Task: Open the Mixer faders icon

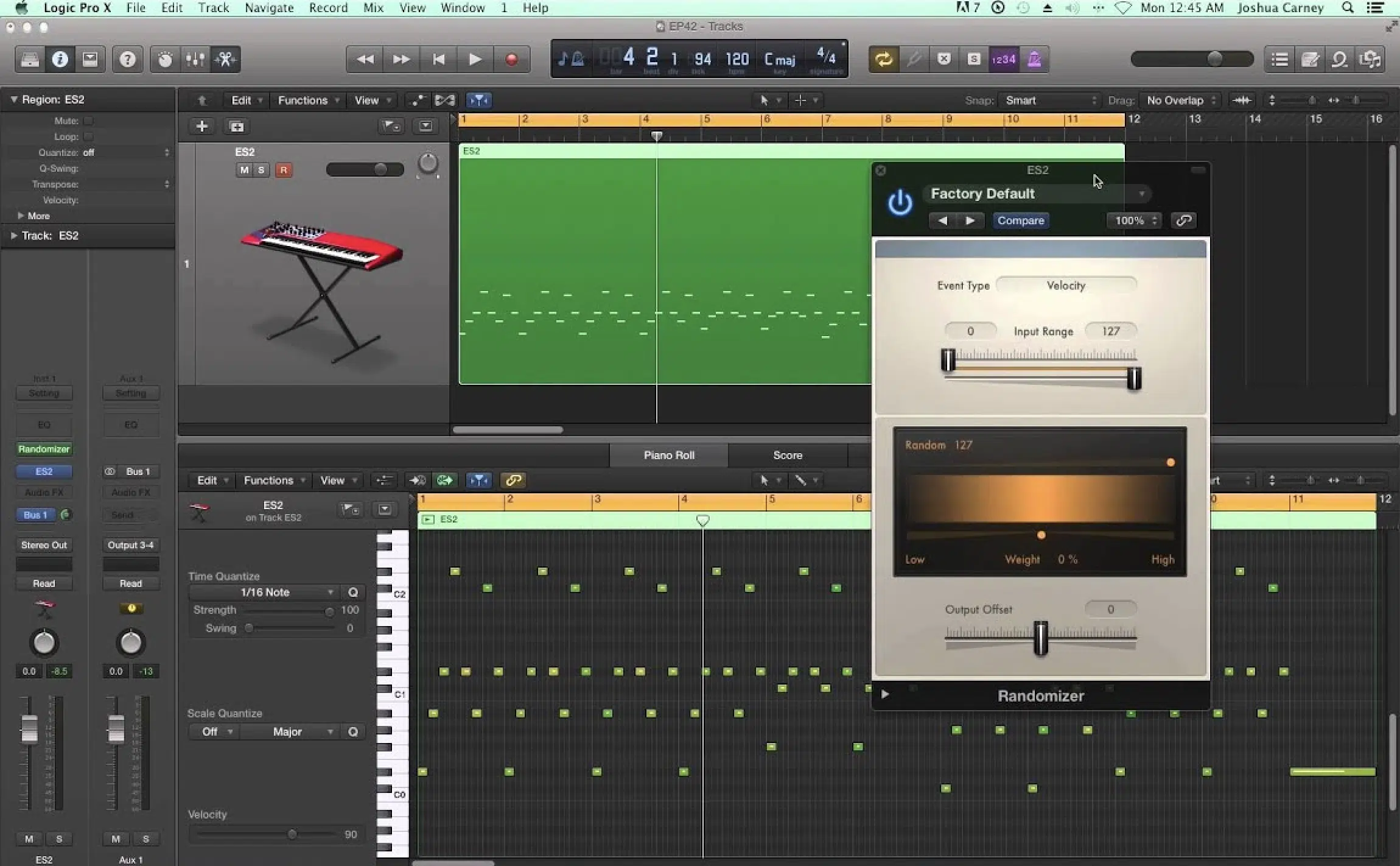Action: click(195, 59)
